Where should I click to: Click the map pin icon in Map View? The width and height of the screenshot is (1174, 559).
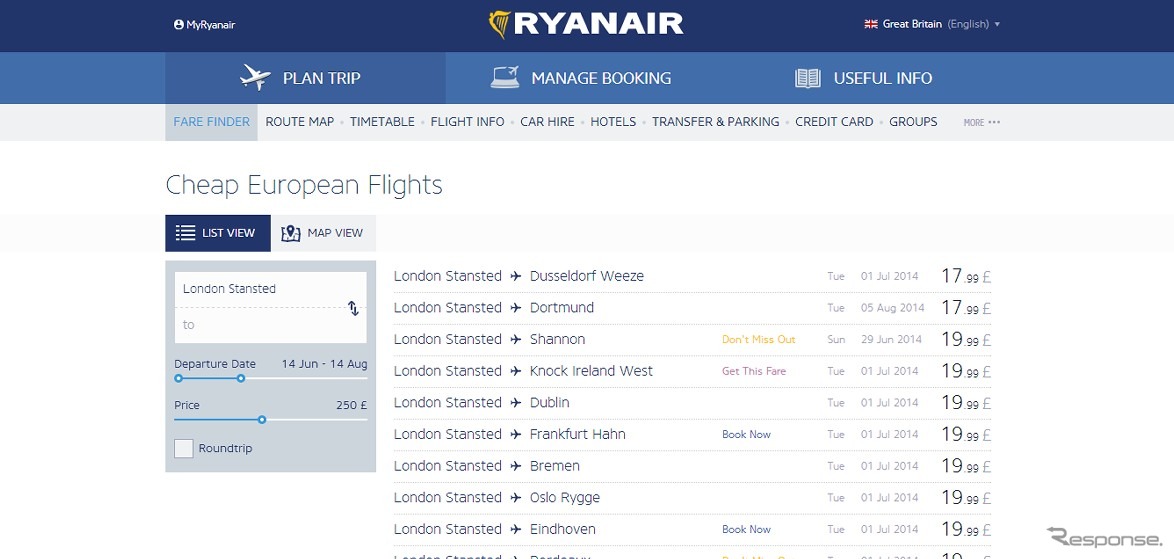[291, 233]
